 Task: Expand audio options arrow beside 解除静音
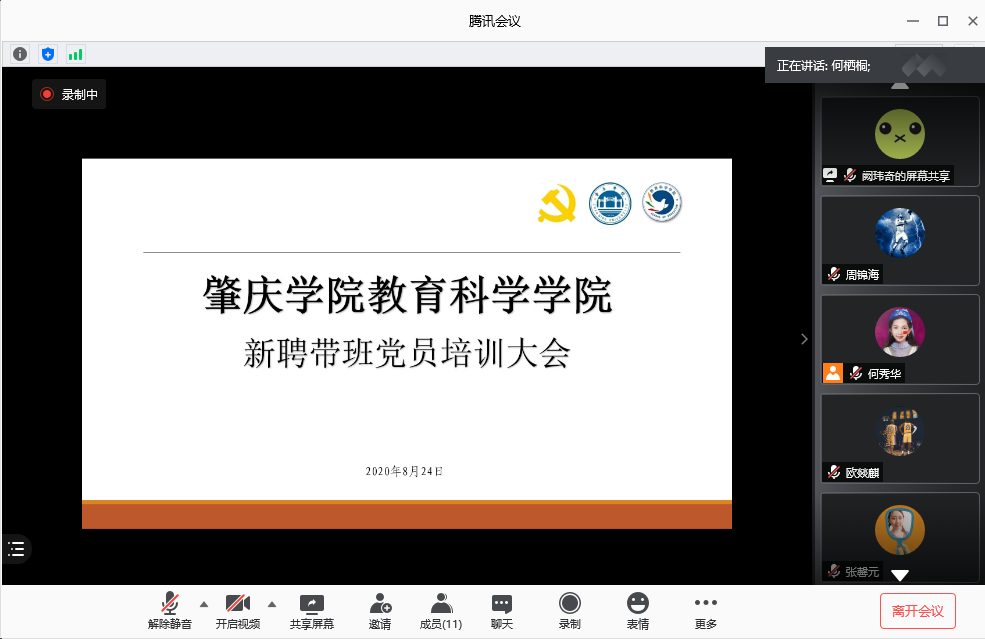pos(204,604)
